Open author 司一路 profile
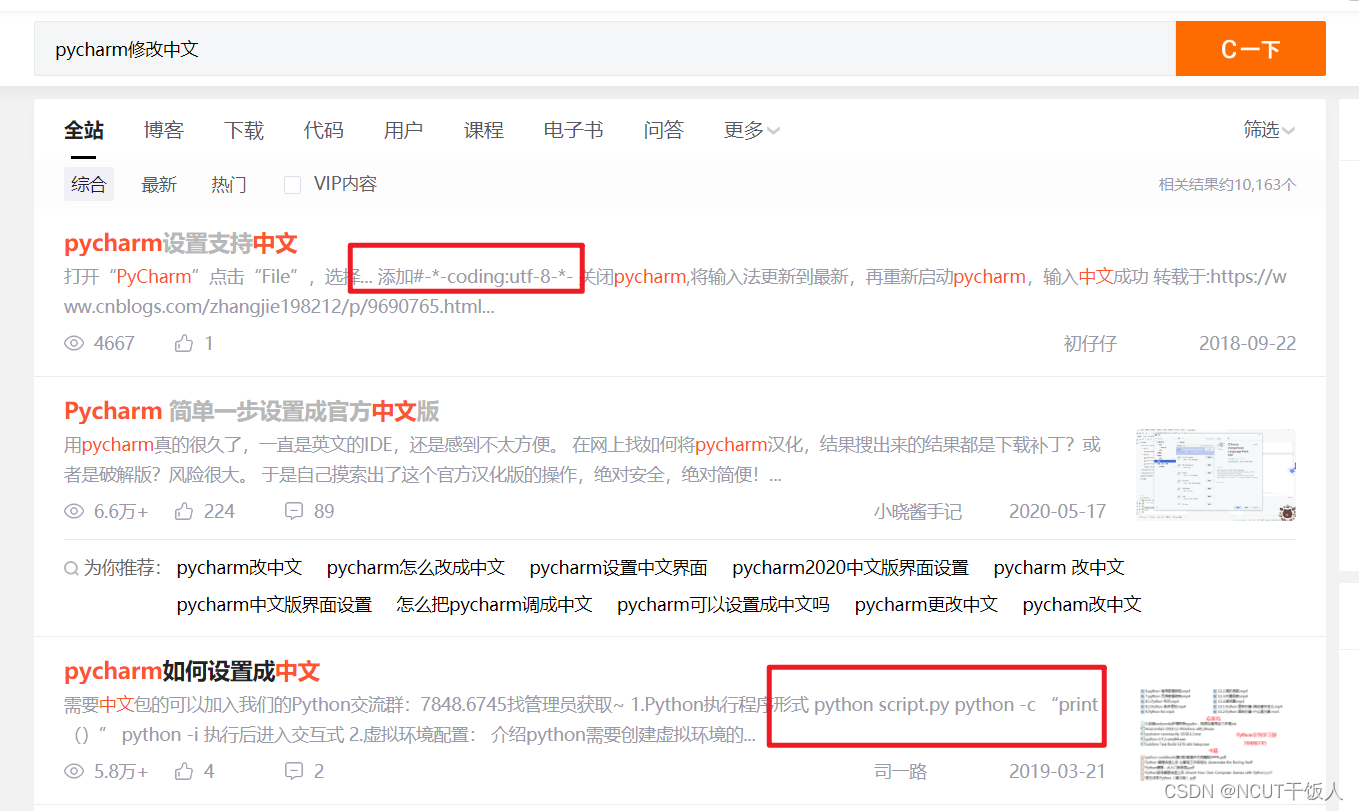 (901, 771)
